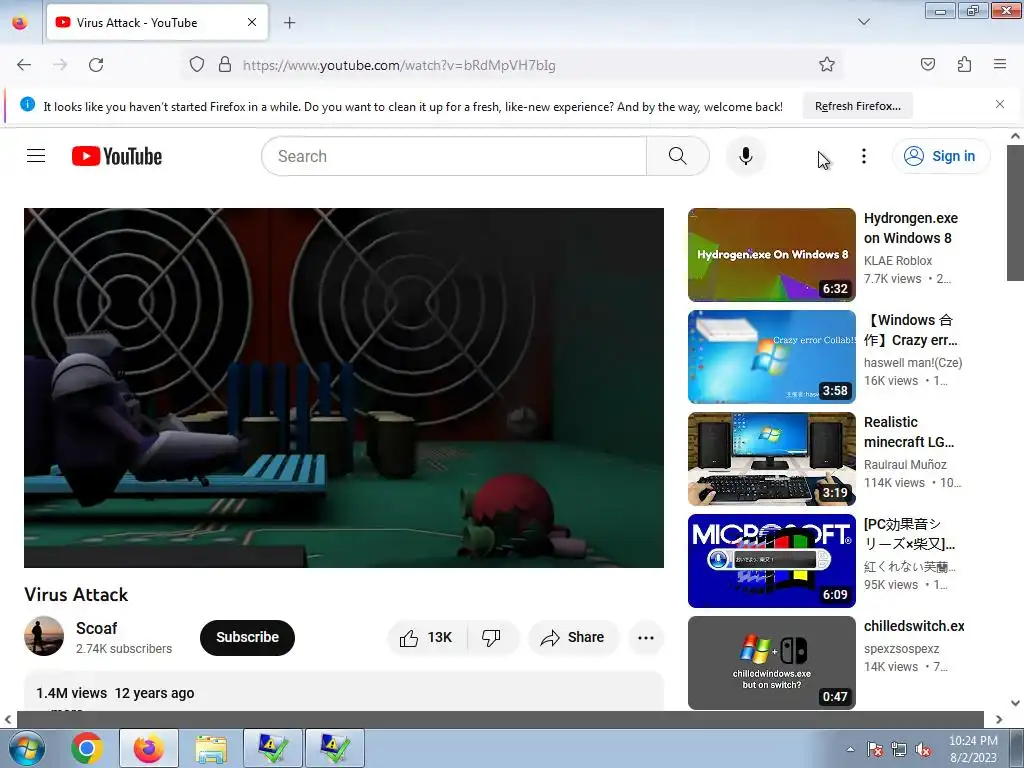Go back with the browser back arrow
The image size is (1024, 768).
pos(24,65)
